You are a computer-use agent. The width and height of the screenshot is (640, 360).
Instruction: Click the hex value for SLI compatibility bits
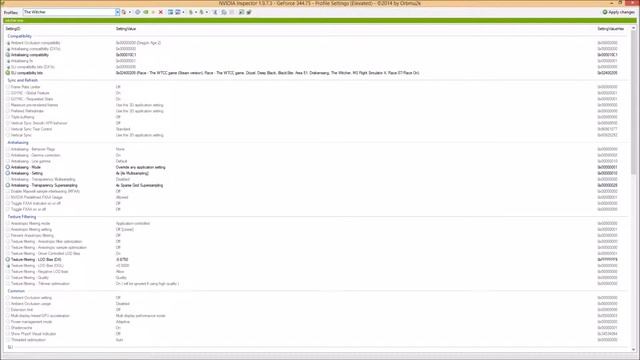pos(607,73)
